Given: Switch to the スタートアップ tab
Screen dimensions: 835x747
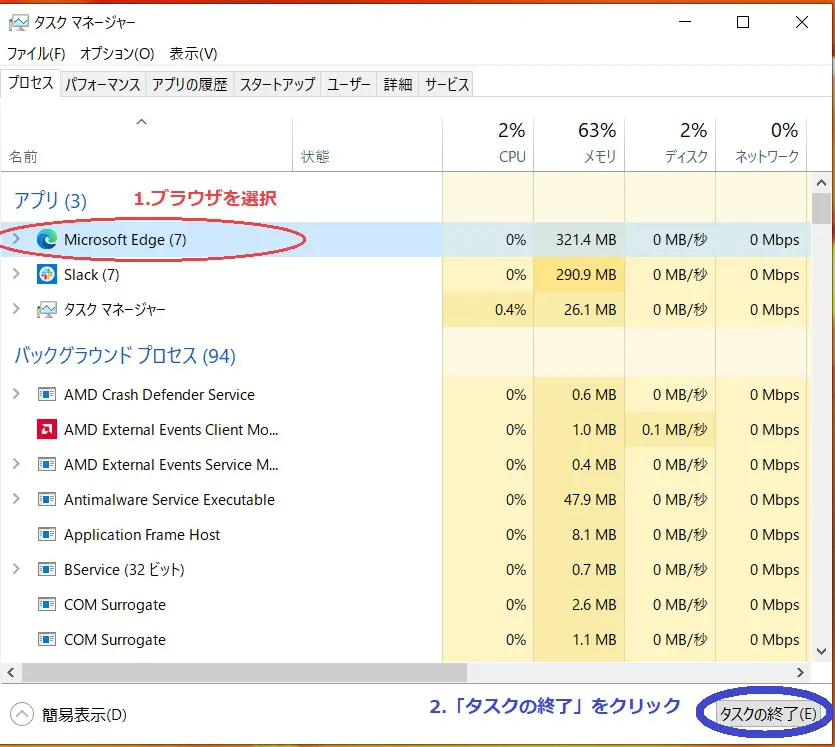Looking at the screenshot, I should (277, 85).
